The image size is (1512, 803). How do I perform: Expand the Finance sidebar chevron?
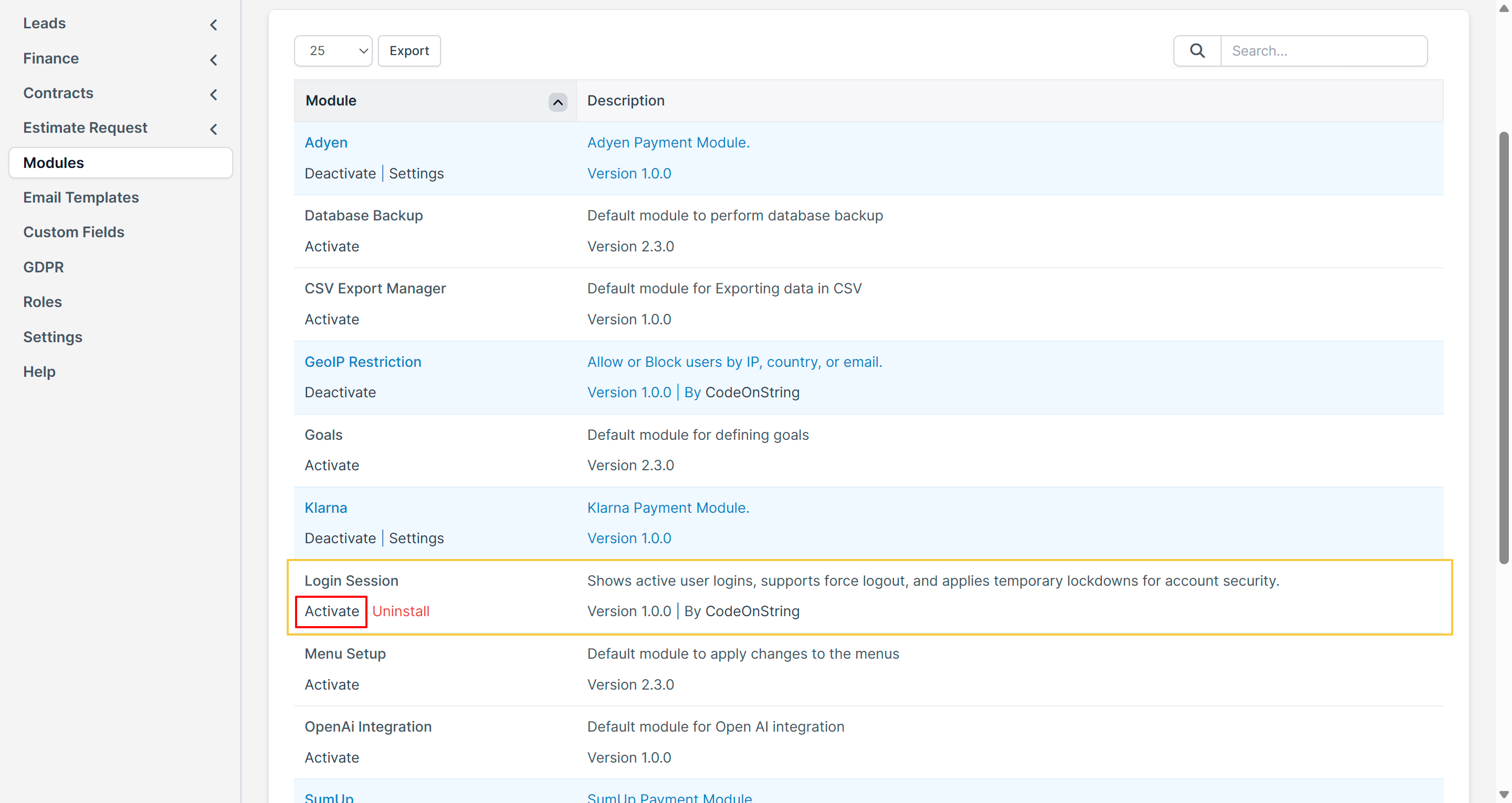214,60
